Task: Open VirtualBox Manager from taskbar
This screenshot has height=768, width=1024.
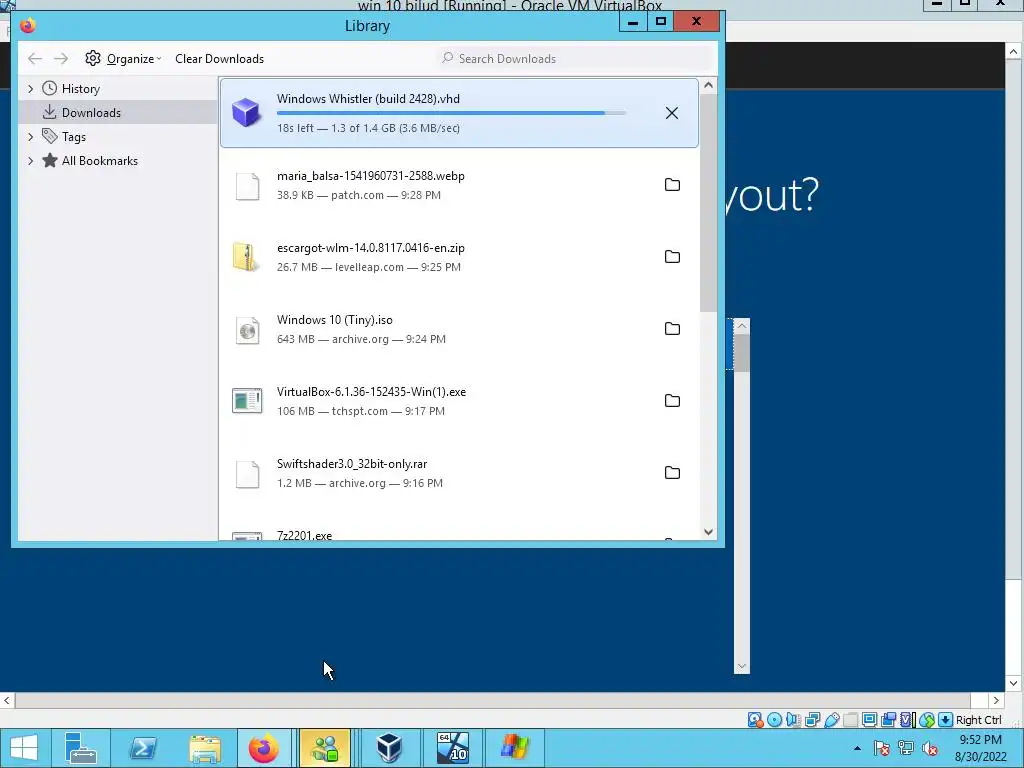Action: [x=389, y=748]
